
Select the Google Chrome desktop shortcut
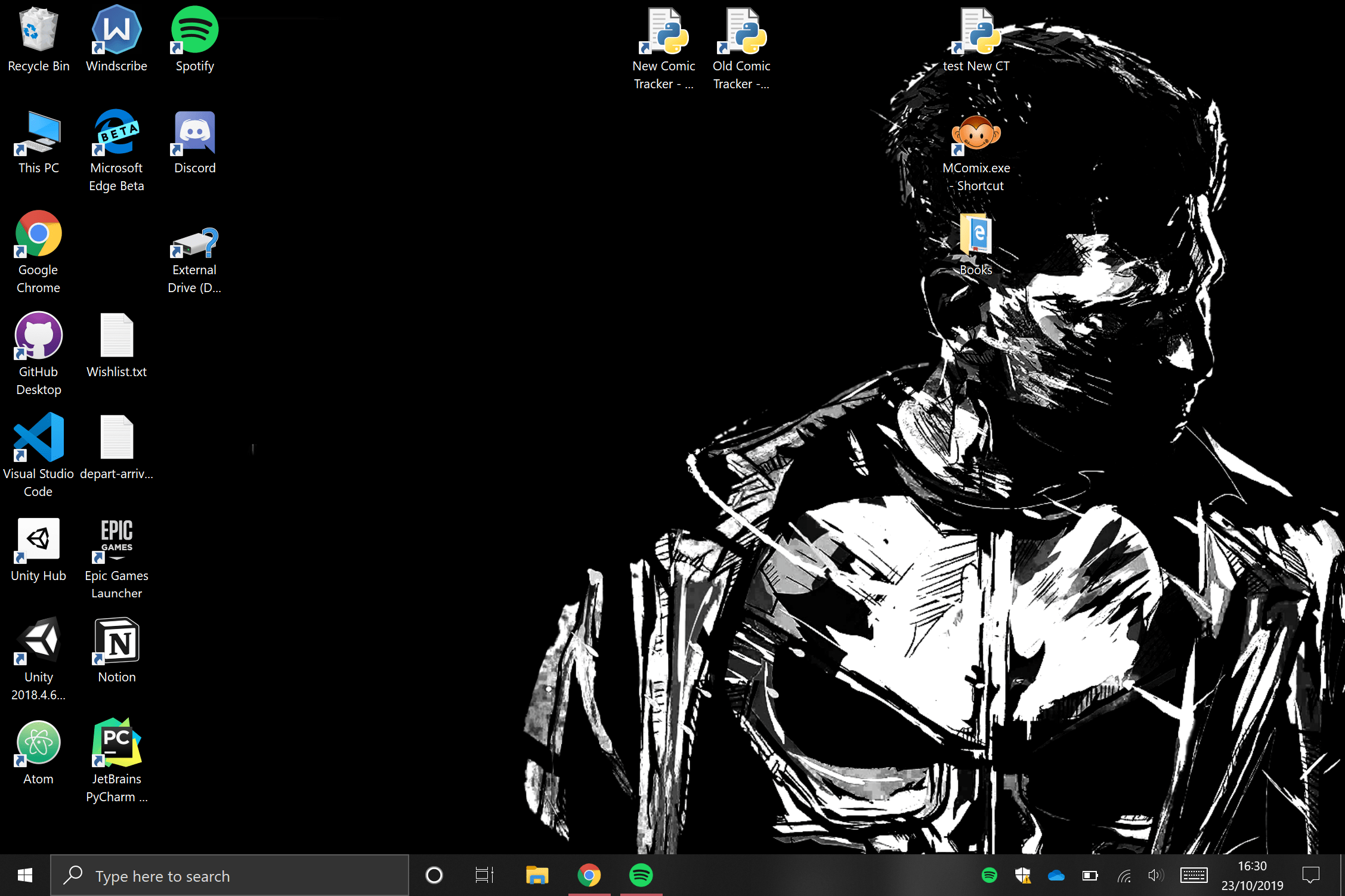click(39, 252)
